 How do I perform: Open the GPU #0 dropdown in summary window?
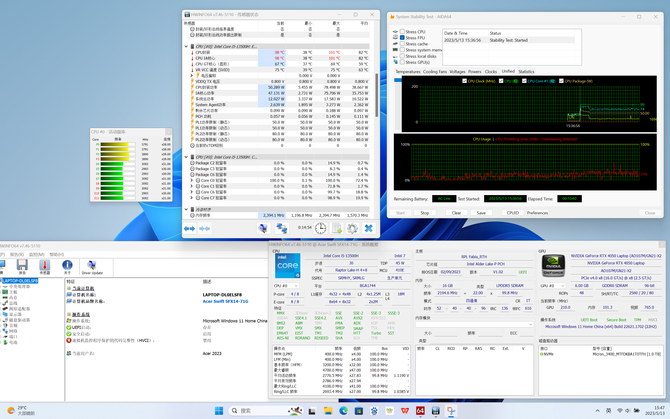[552, 286]
